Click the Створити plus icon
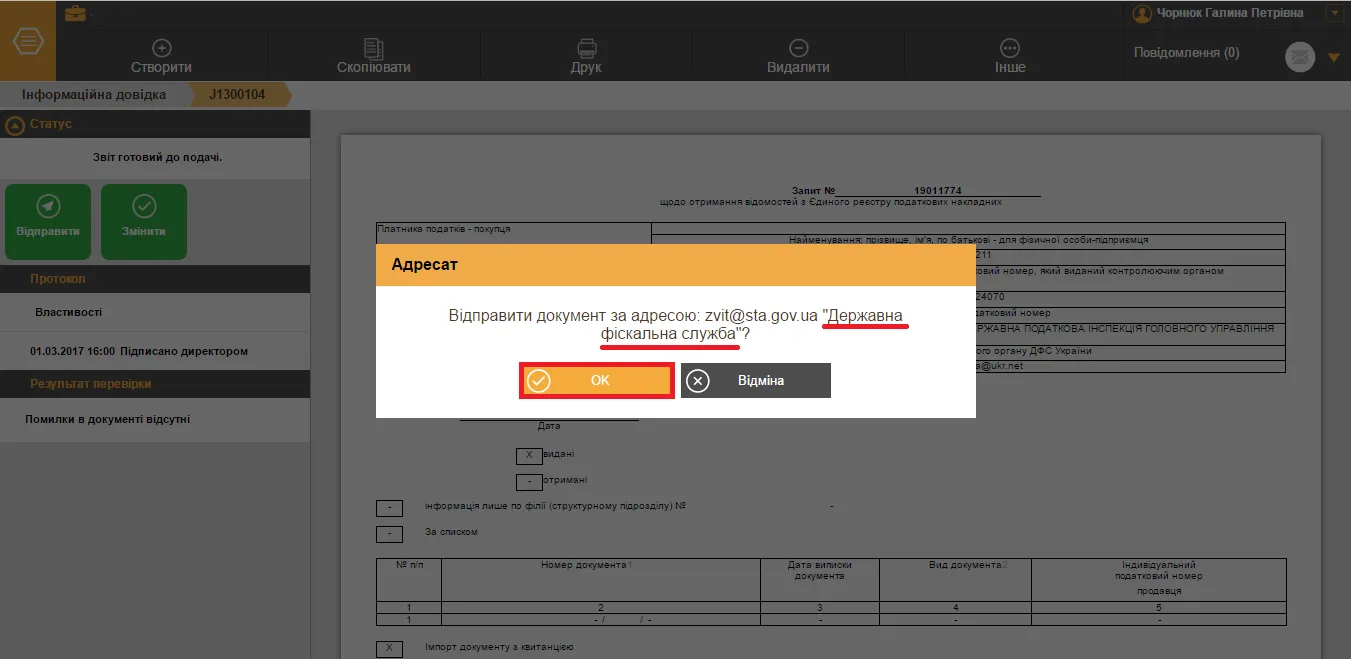The height and width of the screenshot is (659, 1351). click(x=161, y=47)
